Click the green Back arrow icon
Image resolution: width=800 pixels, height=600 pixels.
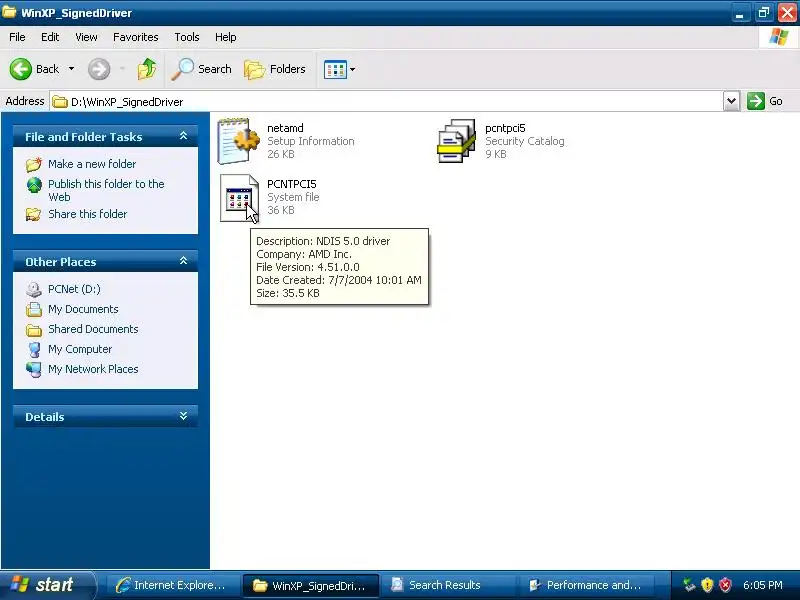(x=20, y=69)
